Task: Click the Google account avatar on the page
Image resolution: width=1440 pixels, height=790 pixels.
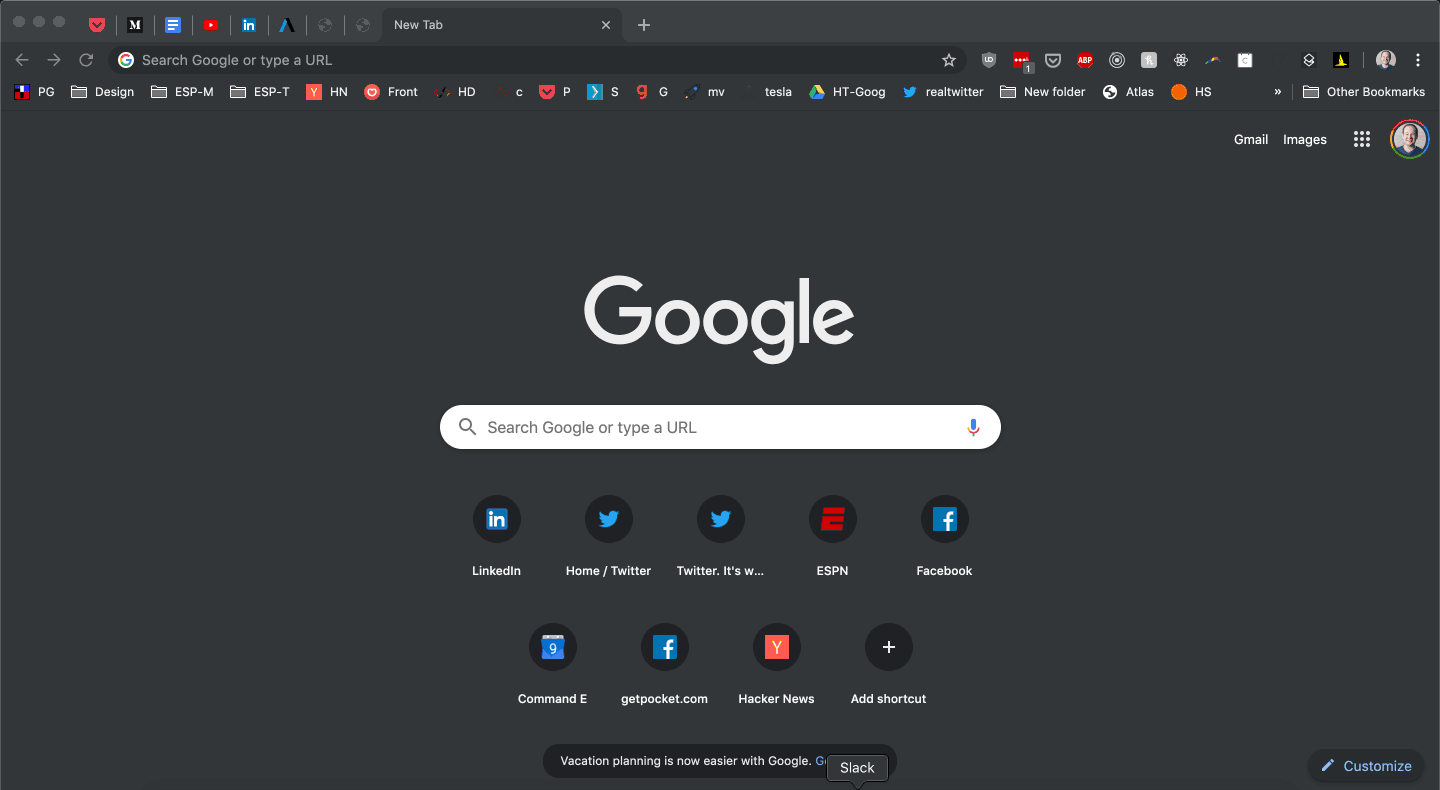Action: click(1410, 140)
